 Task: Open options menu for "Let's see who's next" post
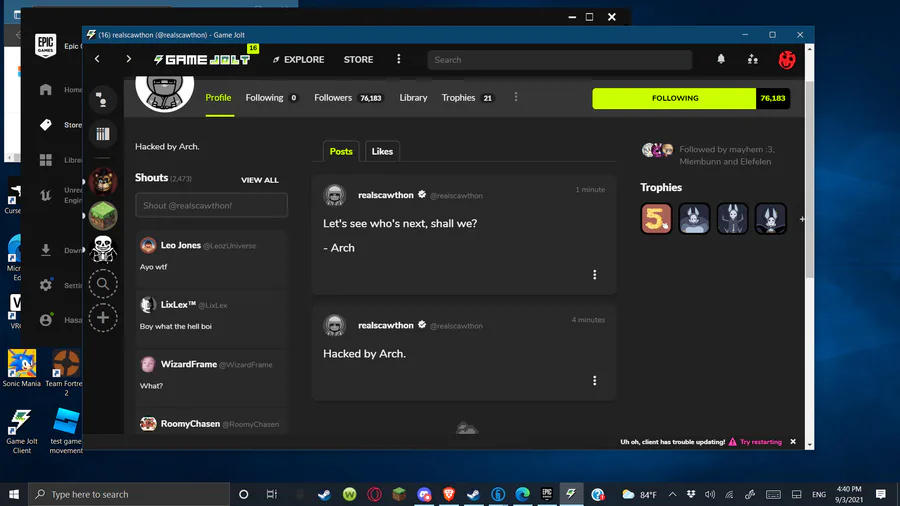pos(595,275)
